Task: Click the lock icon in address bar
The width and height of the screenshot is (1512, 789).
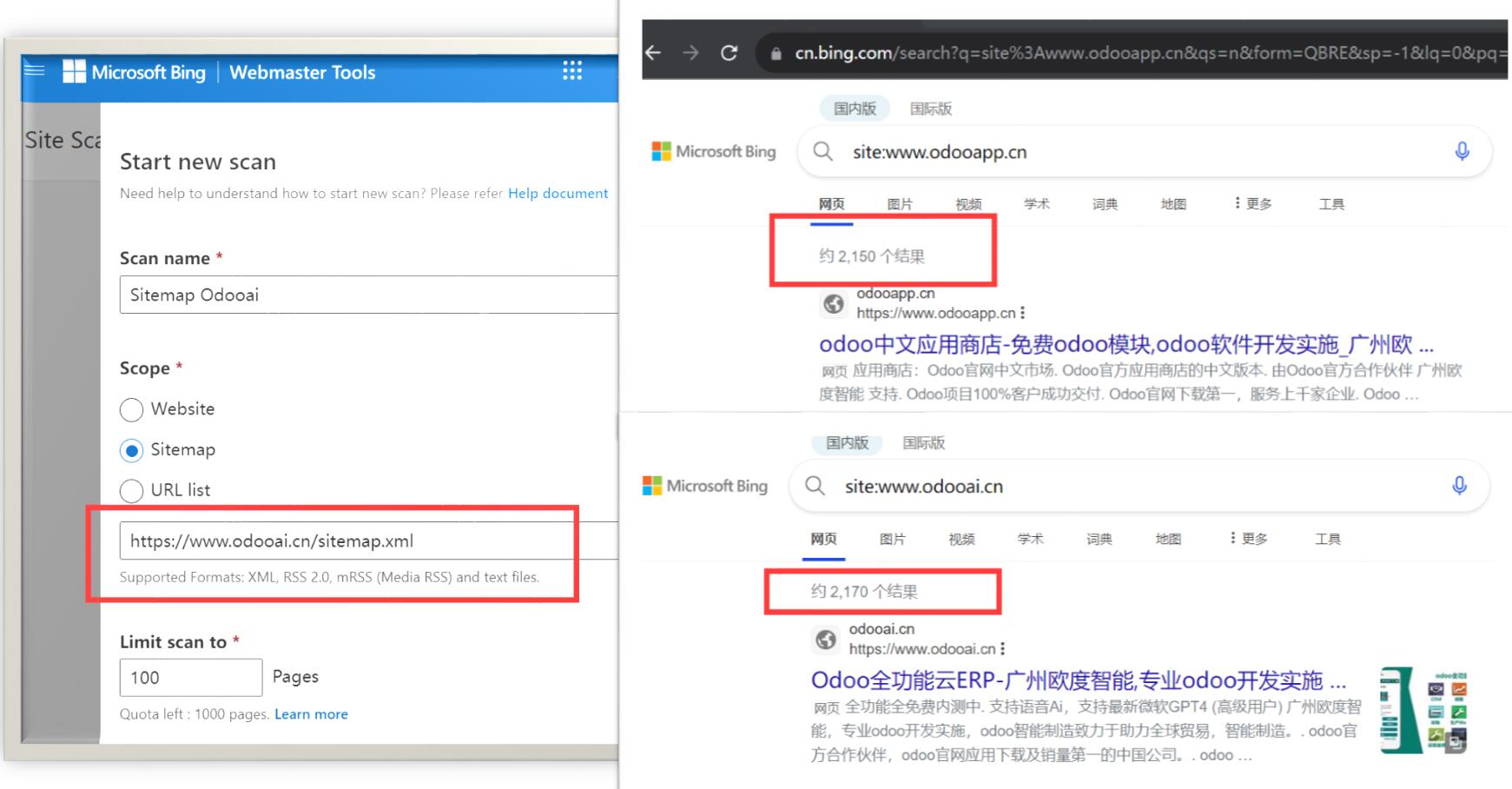Action: tap(776, 54)
